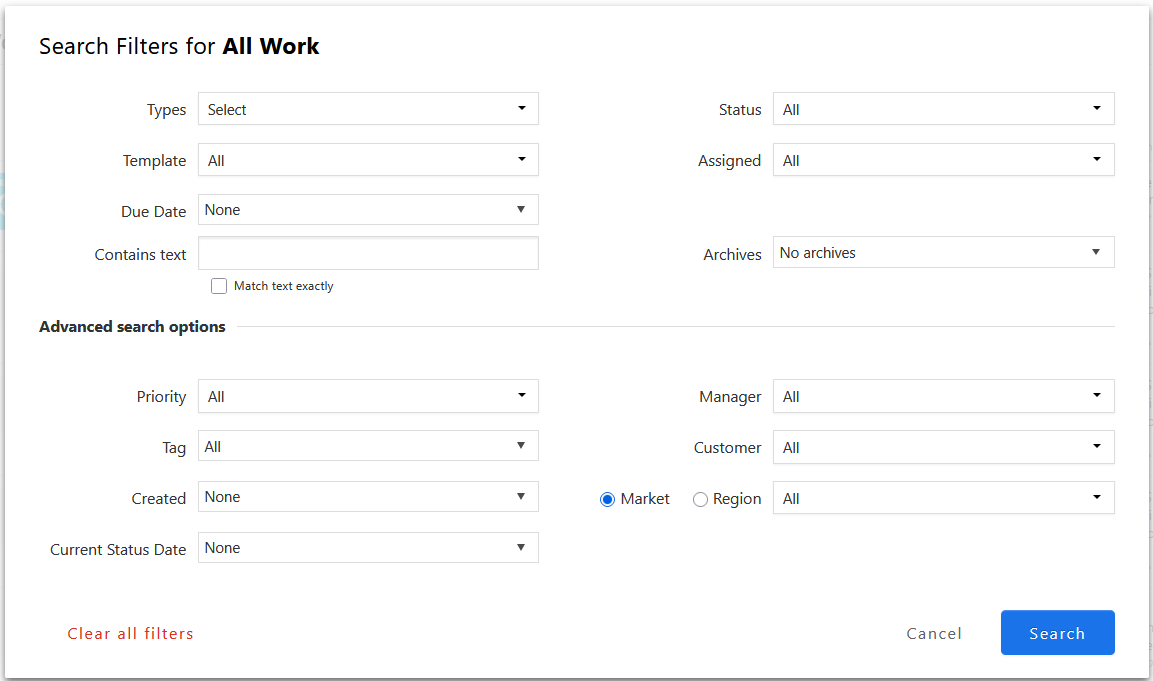Select the Region radio button
Viewport: 1153px width, 681px height.
point(700,499)
